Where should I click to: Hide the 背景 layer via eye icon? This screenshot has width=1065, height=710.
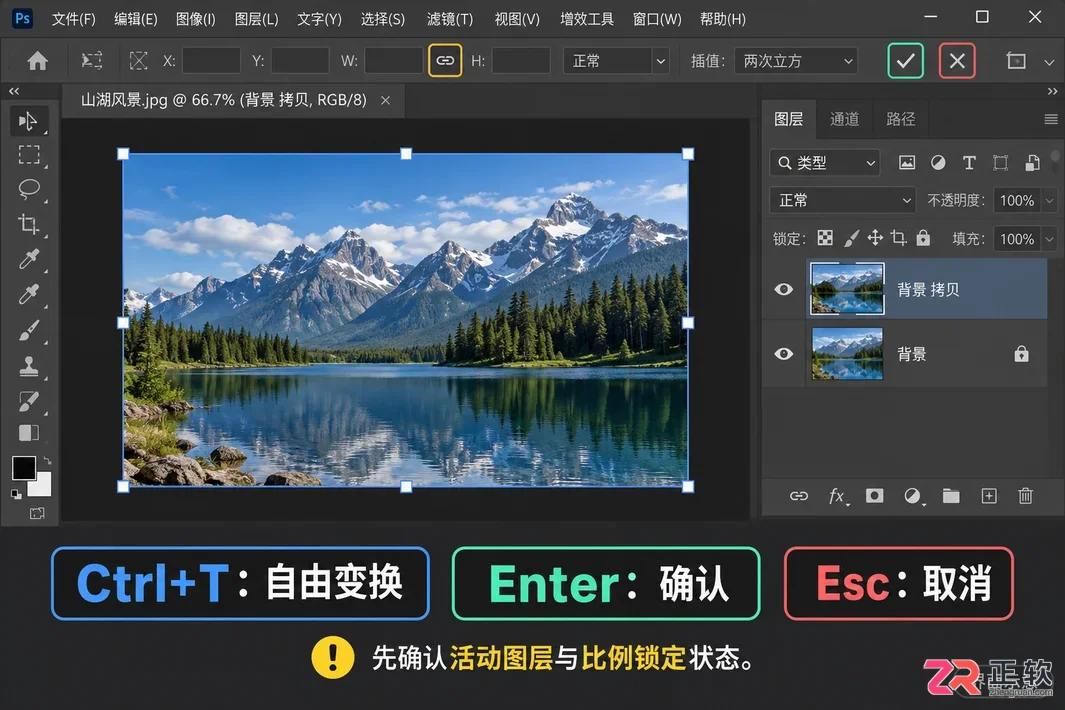coord(784,354)
